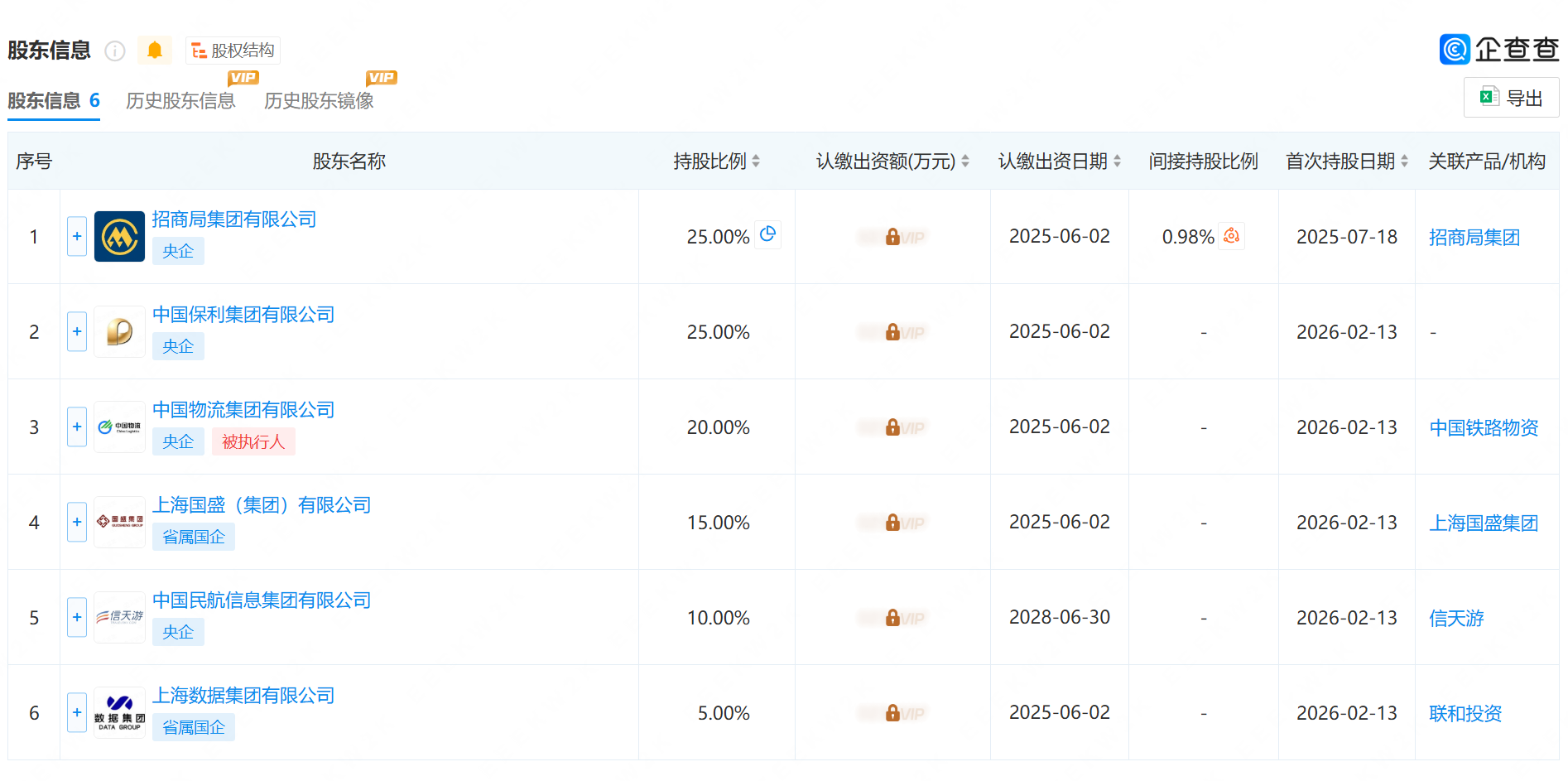
Task: Click the orange bell notification icon
Action: [155, 51]
